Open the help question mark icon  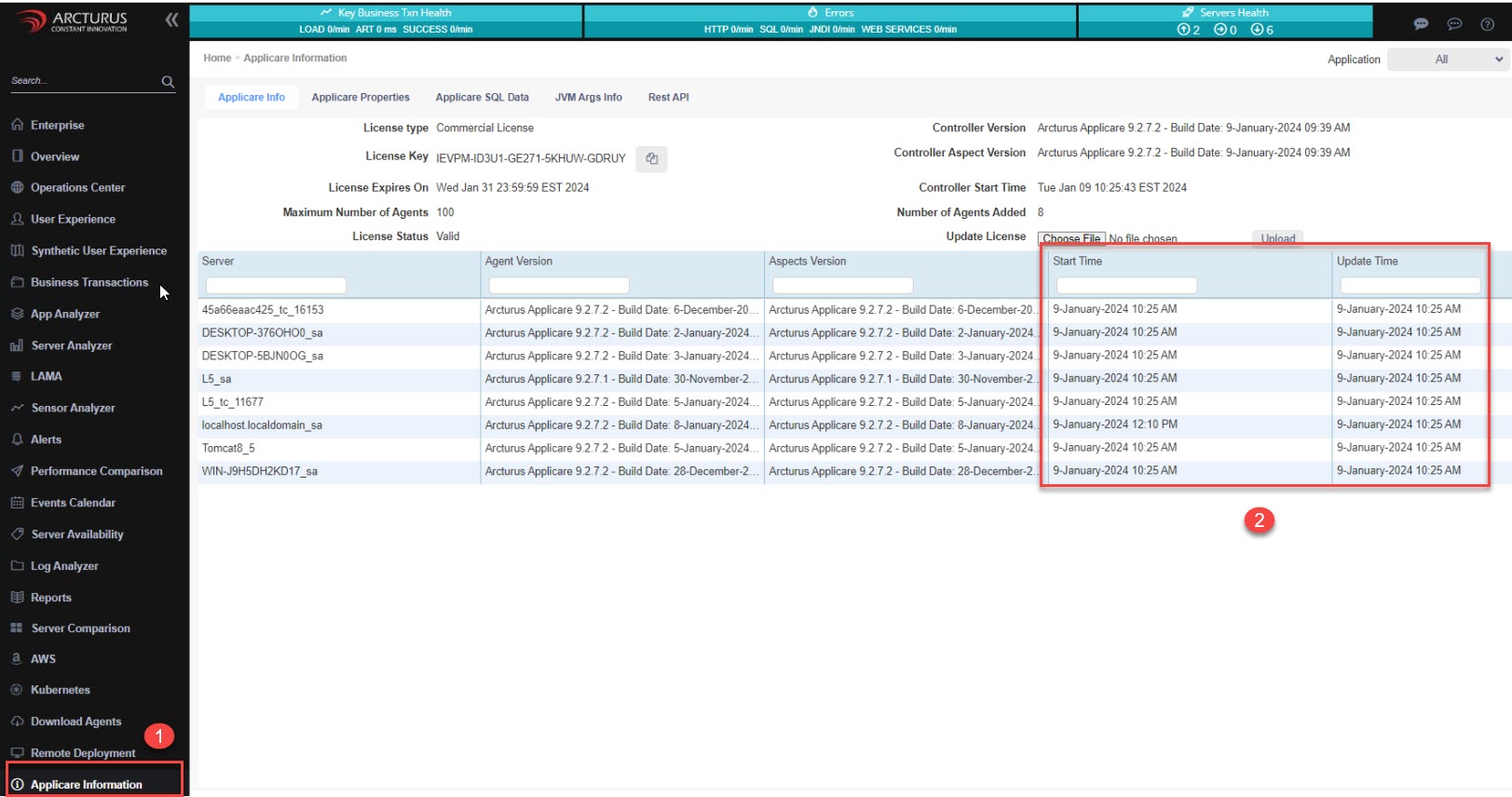pos(1488,24)
